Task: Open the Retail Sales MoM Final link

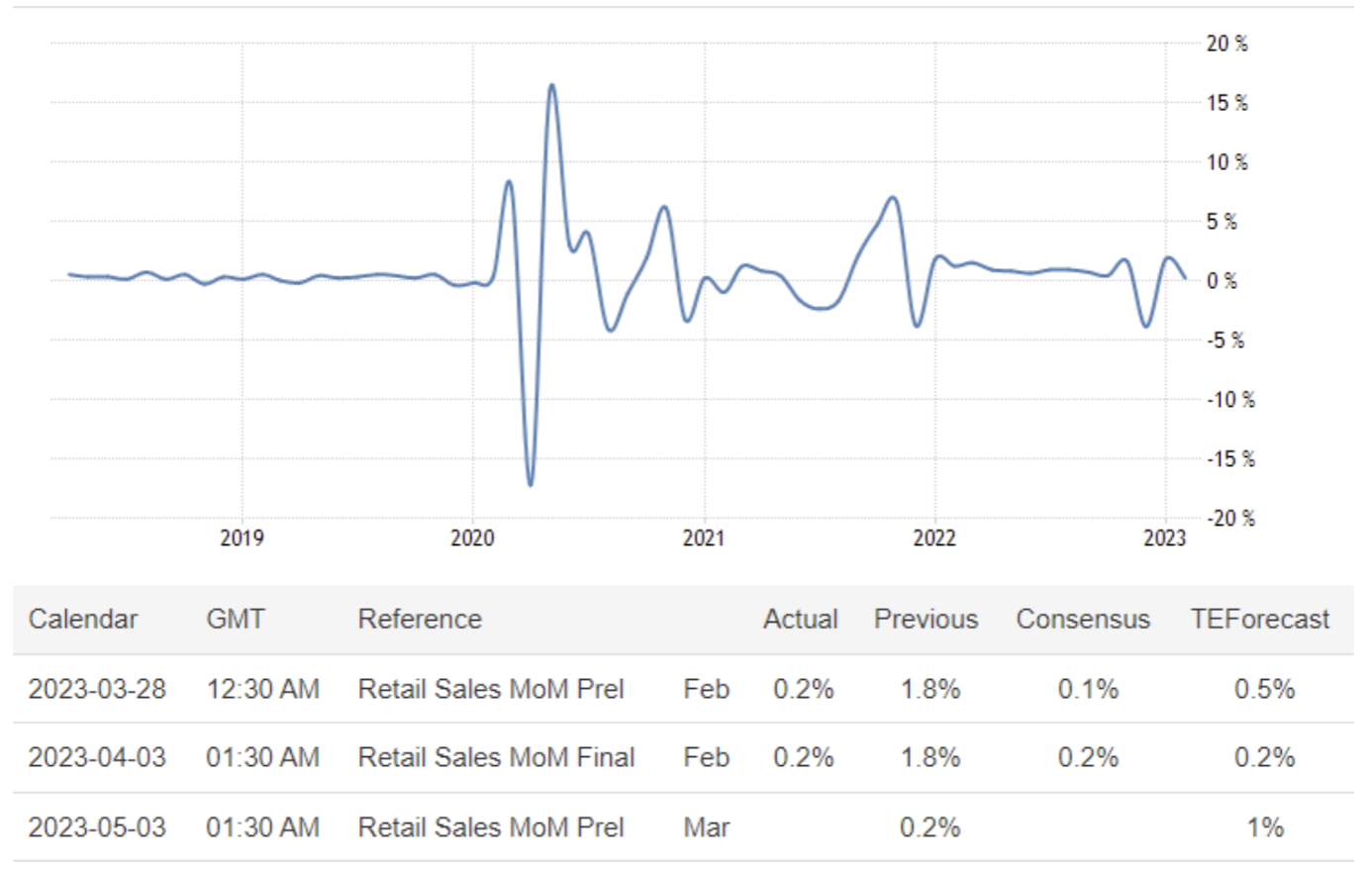Action: 496,758
